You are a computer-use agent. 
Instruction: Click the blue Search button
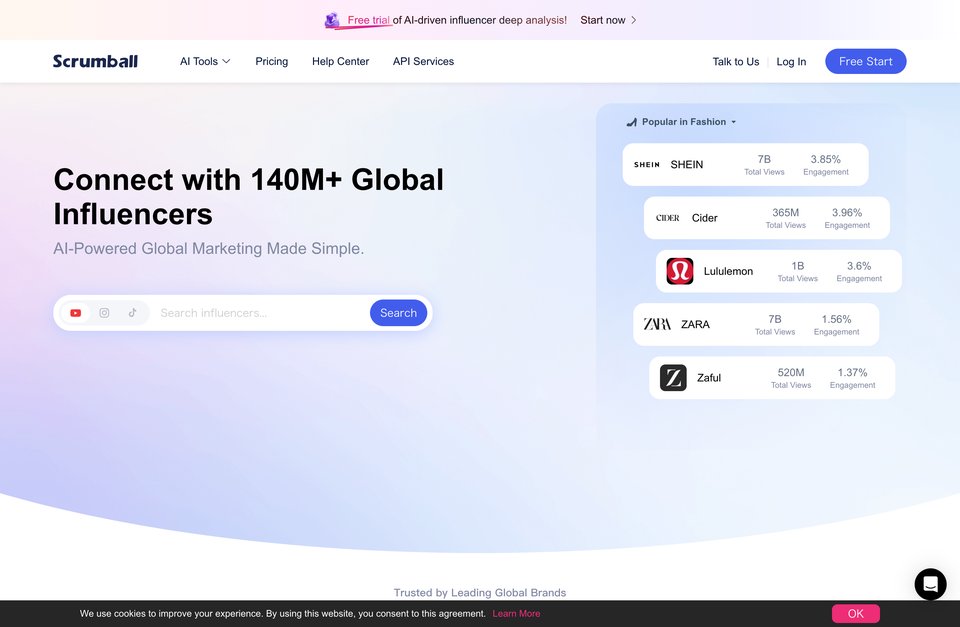398,313
